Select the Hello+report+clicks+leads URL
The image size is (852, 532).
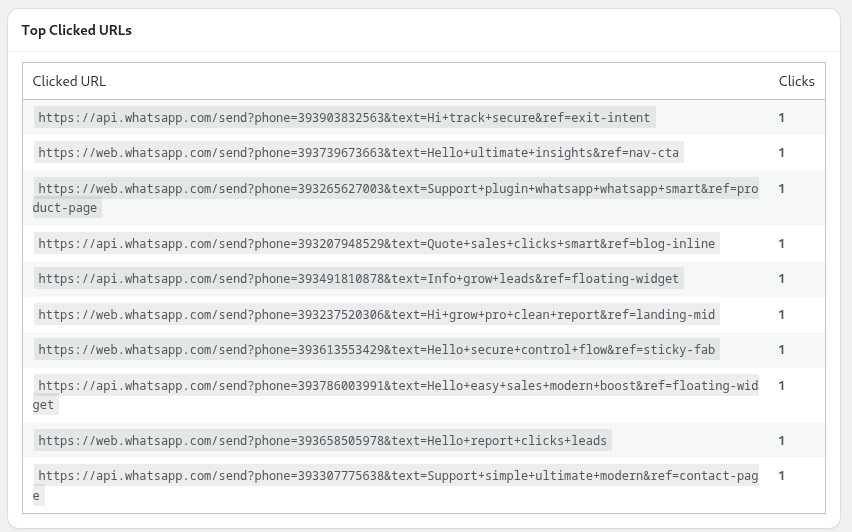[322, 441]
